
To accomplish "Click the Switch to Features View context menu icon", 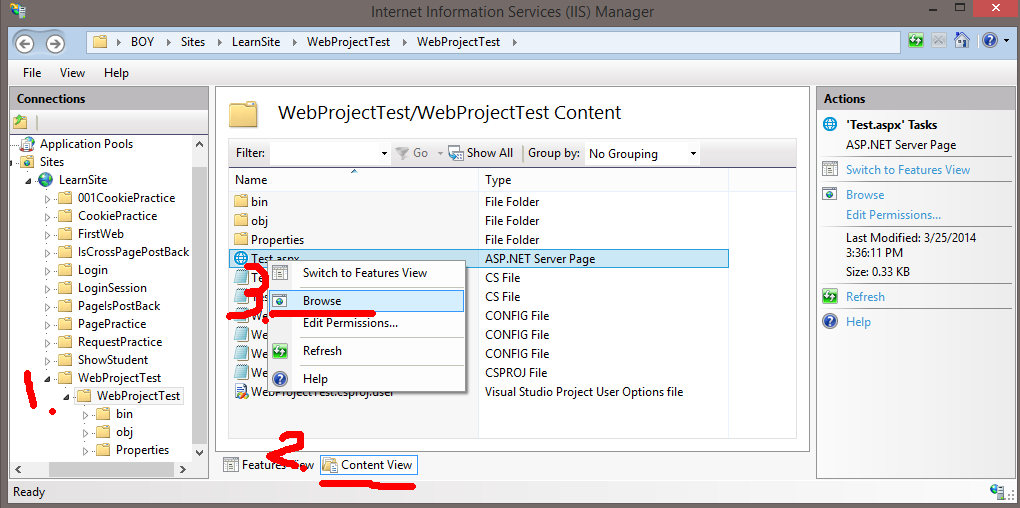I will point(280,273).
